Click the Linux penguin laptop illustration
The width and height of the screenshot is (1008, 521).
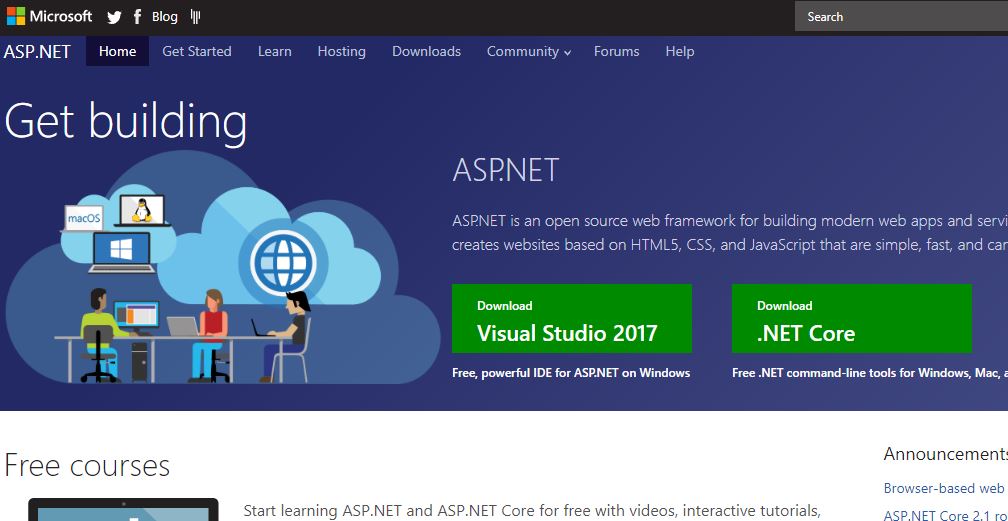(x=142, y=210)
